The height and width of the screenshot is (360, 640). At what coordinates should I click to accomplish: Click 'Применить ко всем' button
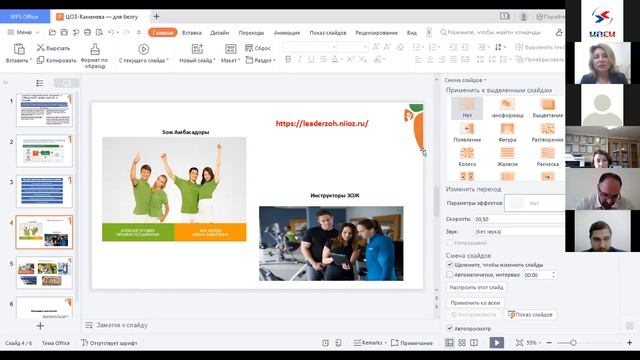[x=475, y=303]
